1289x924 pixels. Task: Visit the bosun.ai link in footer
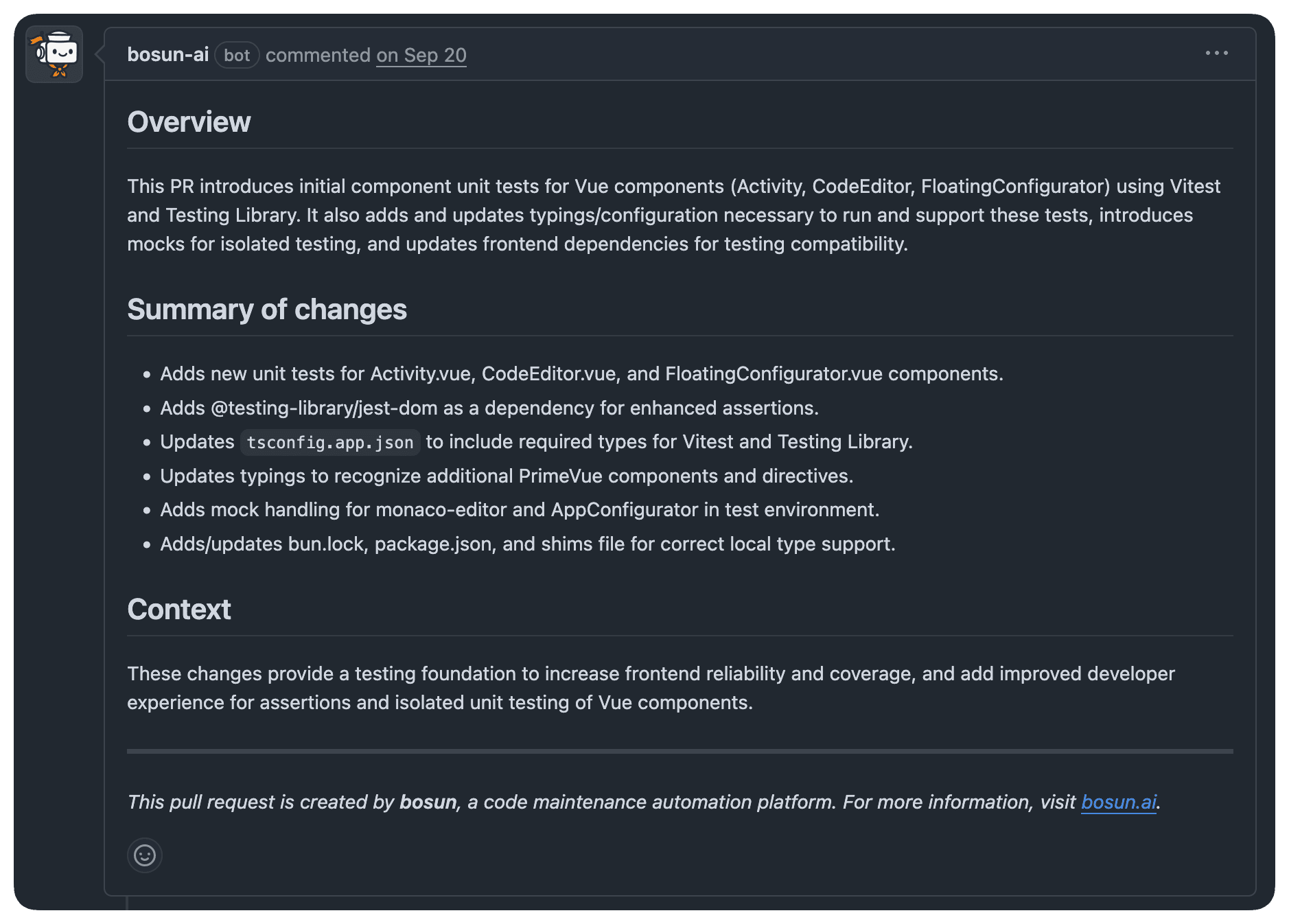coord(1118,802)
